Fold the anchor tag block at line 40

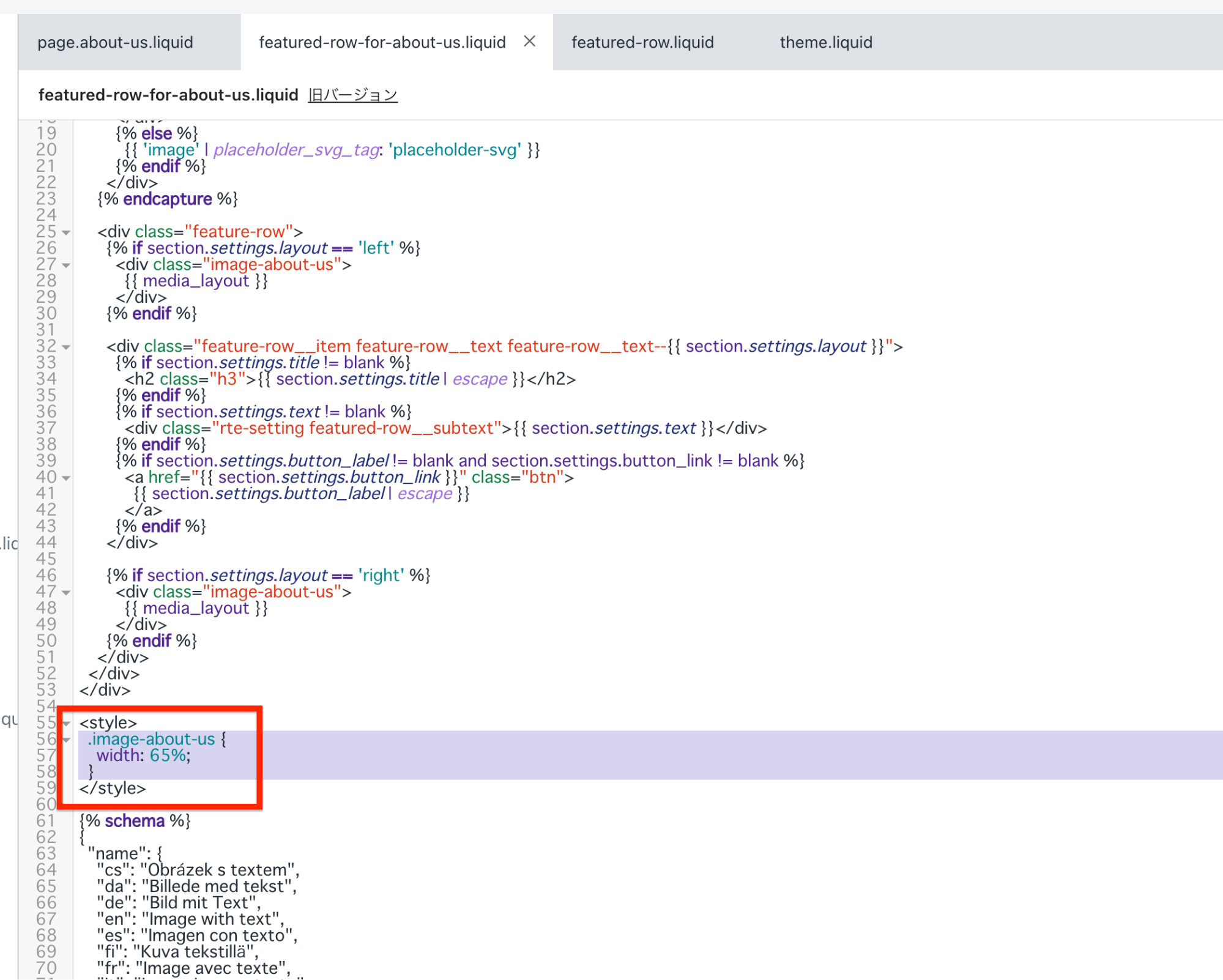[66, 478]
